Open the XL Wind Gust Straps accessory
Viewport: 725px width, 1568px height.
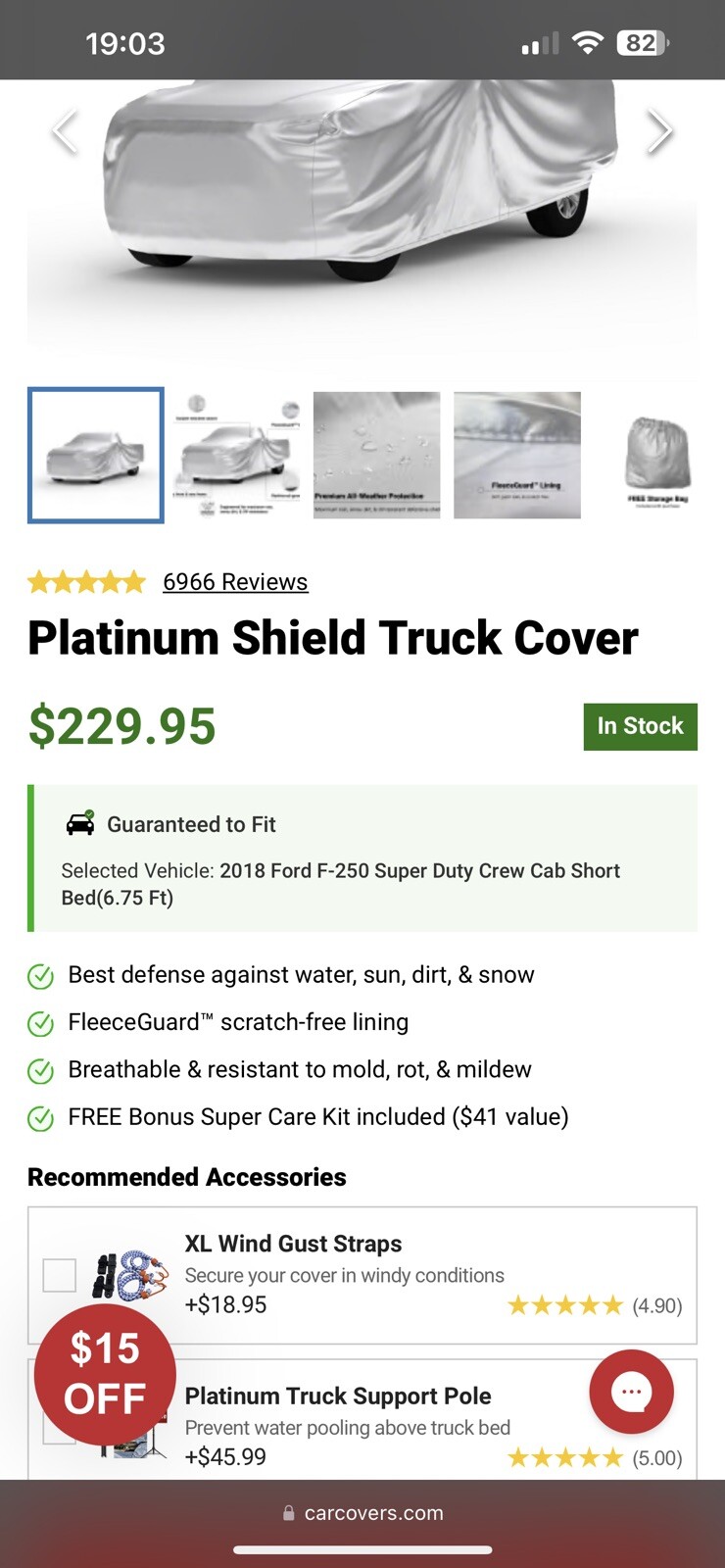click(x=293, y=1244)
